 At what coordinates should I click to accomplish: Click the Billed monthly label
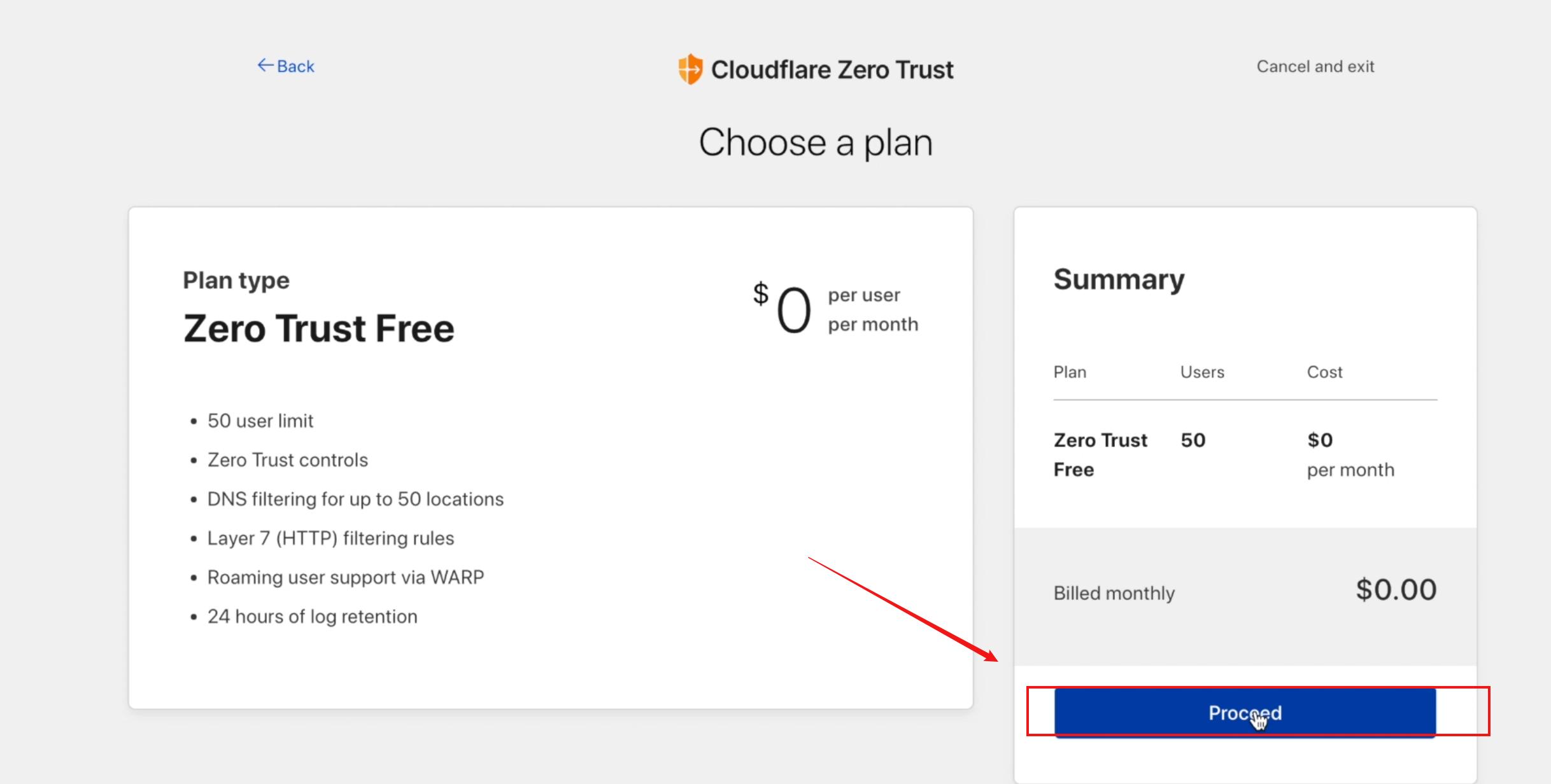1114,593
